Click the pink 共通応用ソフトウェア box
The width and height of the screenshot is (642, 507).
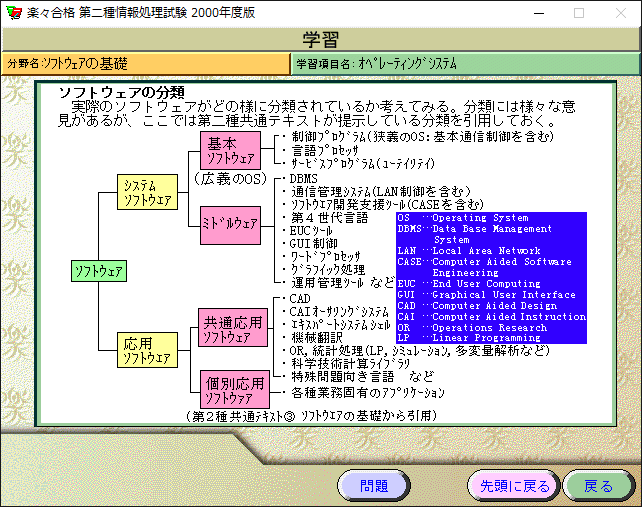tap(233, 328)
